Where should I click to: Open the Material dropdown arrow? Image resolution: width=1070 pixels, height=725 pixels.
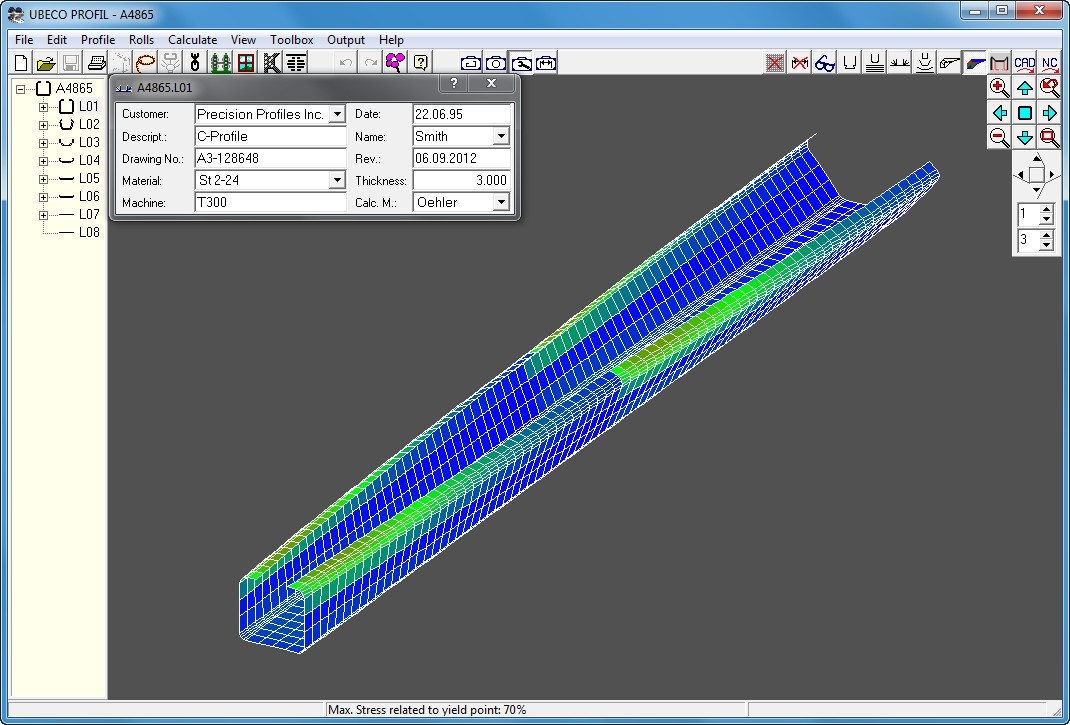(x=337, y=181)
